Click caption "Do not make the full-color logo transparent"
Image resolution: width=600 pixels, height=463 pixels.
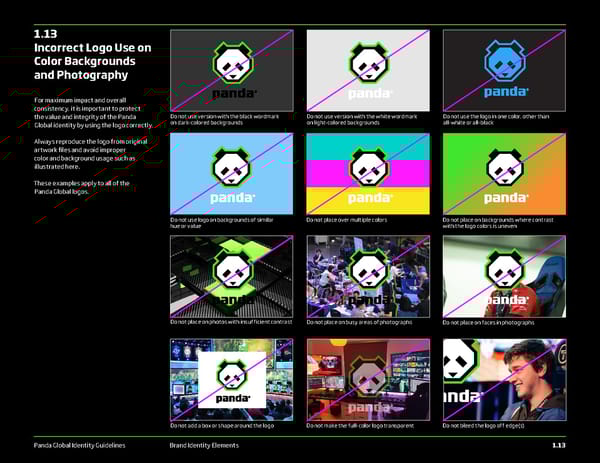(x=360, y=426)
